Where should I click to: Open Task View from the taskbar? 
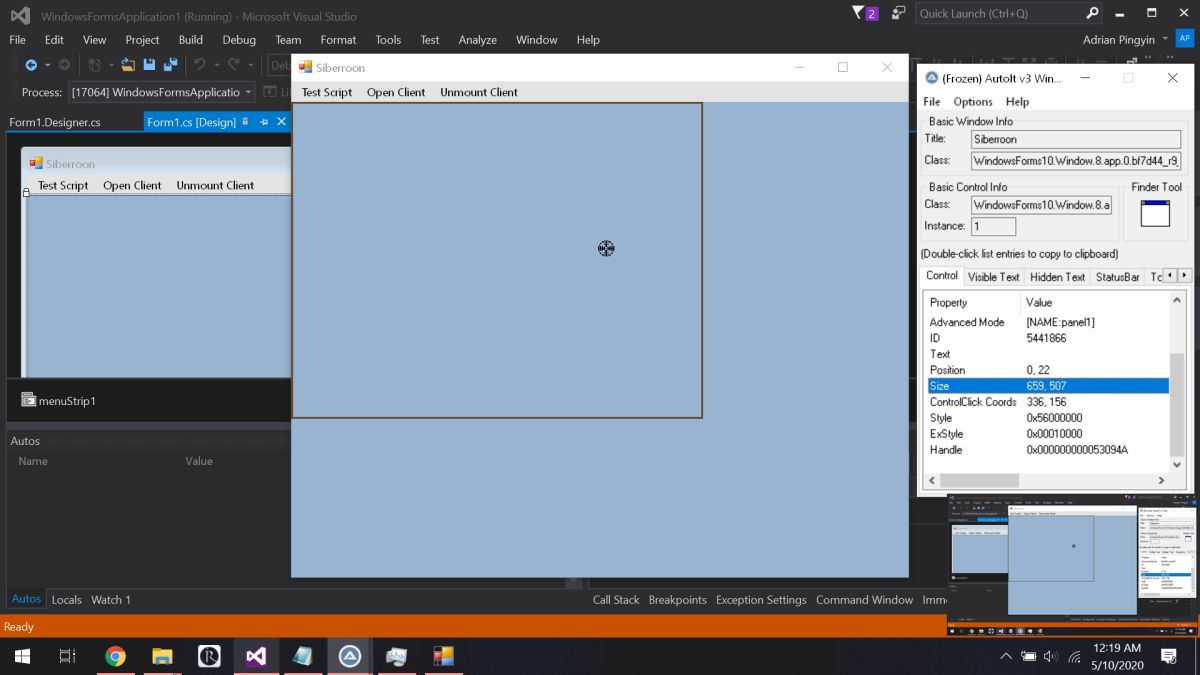click(x=68, y=656)
